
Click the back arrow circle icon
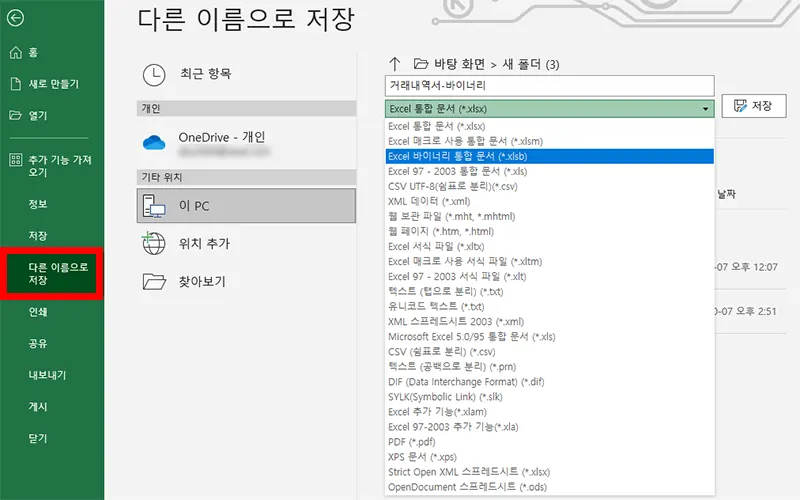coord(15,18)
